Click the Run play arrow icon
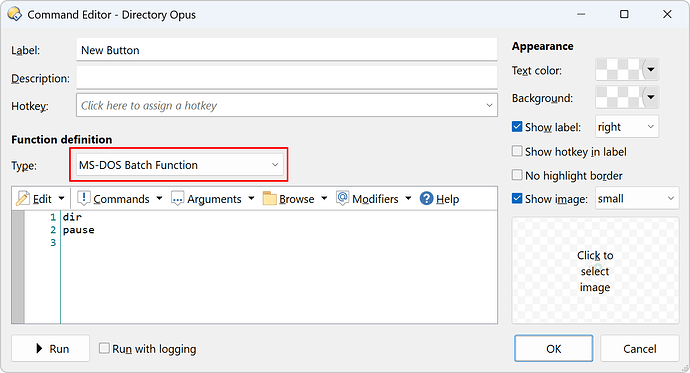690x373 pixels. pos(39,348)
